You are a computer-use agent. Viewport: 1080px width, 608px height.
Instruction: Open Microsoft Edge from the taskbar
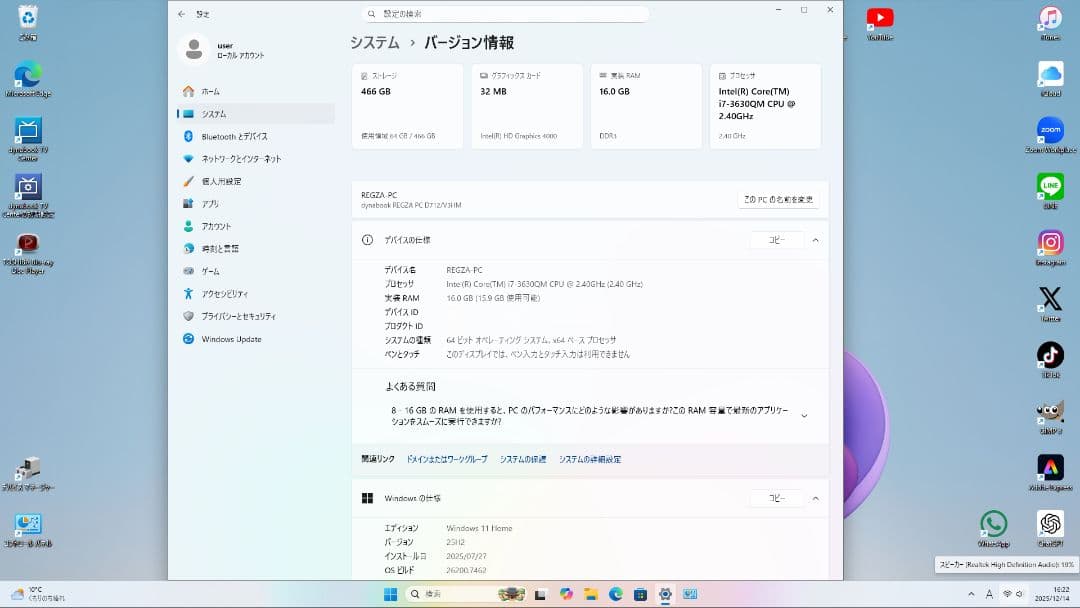[x=614, y=593]
